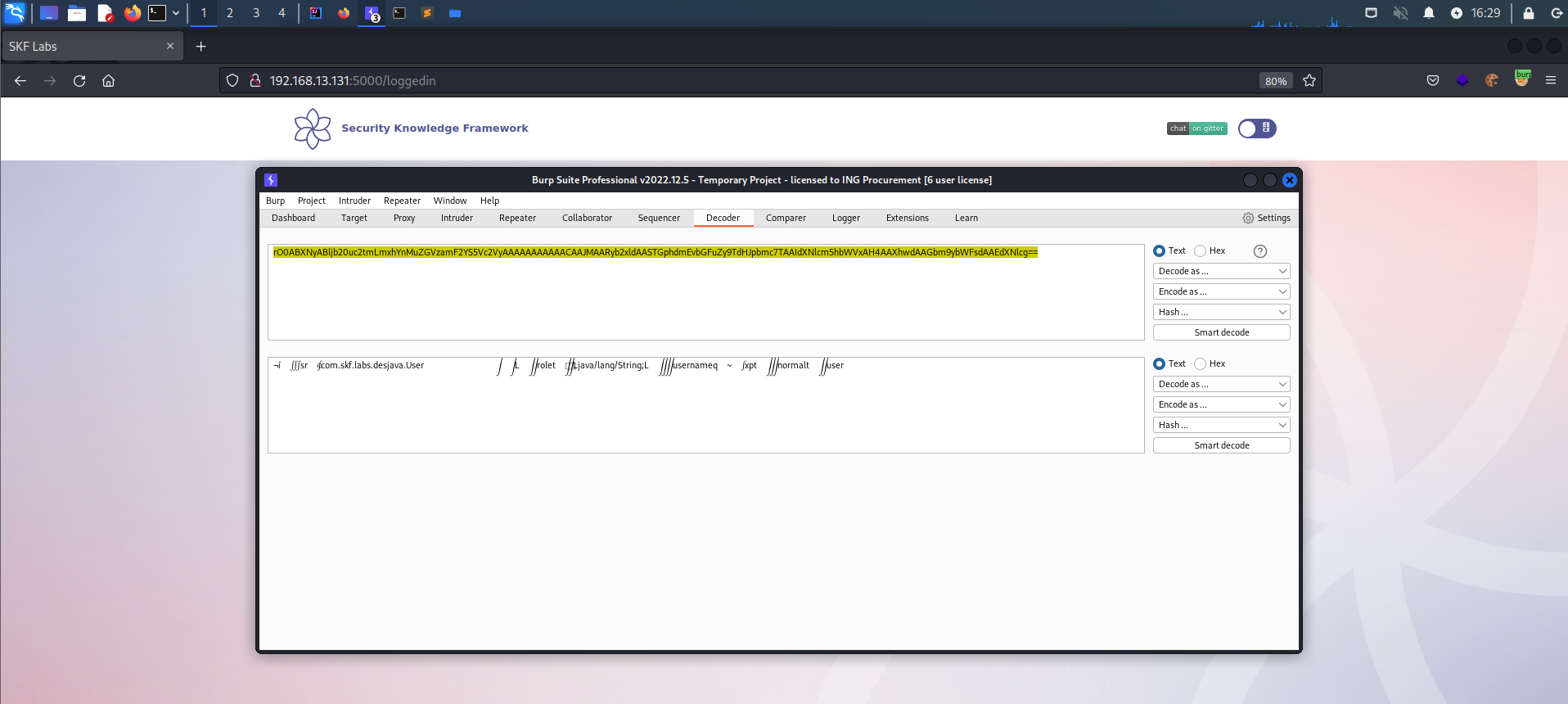The image size is (1568, 704).
Task: Open the terminal launcher in the panel
Action: [157, 13]
